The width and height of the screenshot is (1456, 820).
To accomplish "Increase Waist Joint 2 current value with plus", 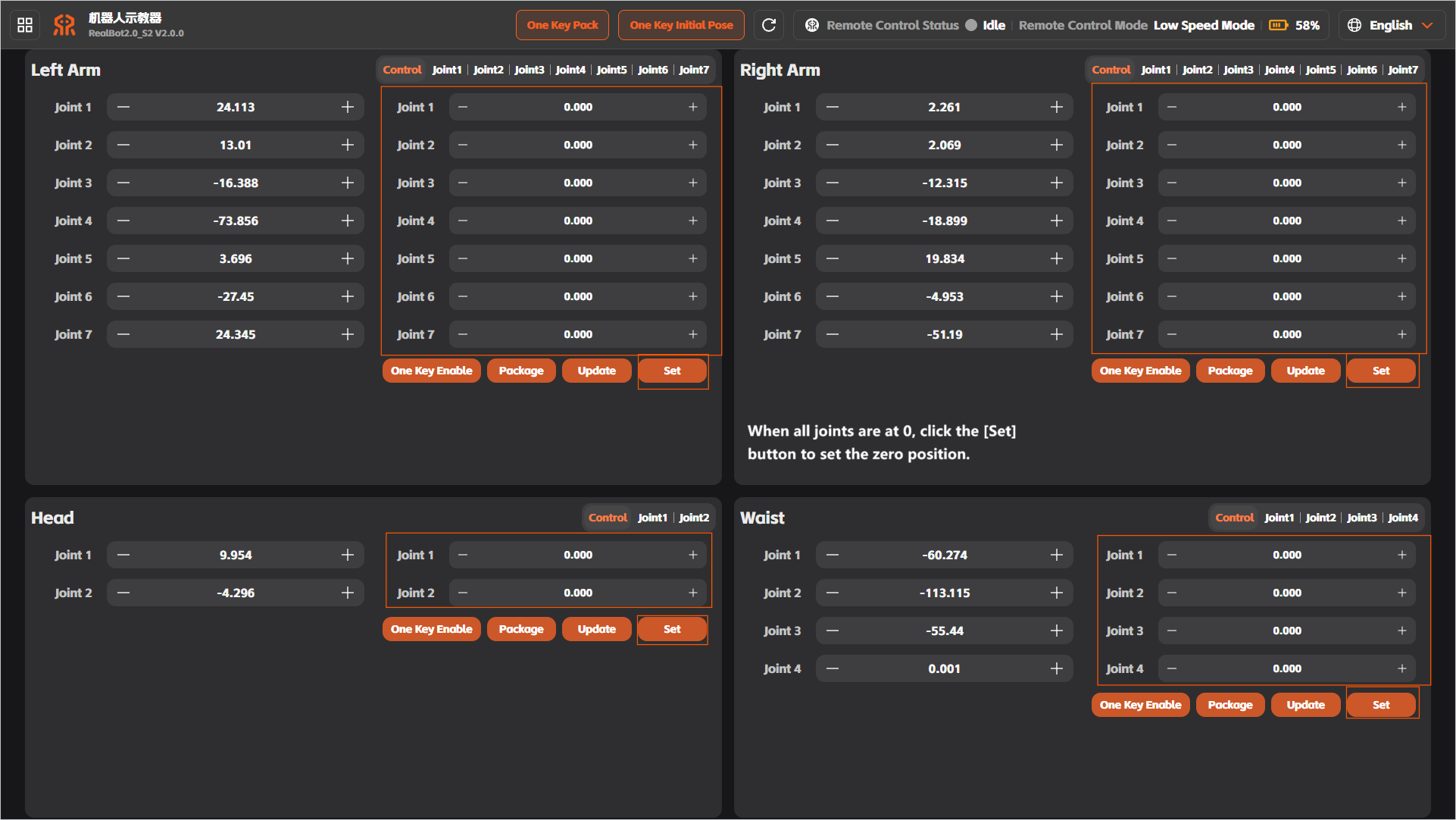I will (1057, 593).
